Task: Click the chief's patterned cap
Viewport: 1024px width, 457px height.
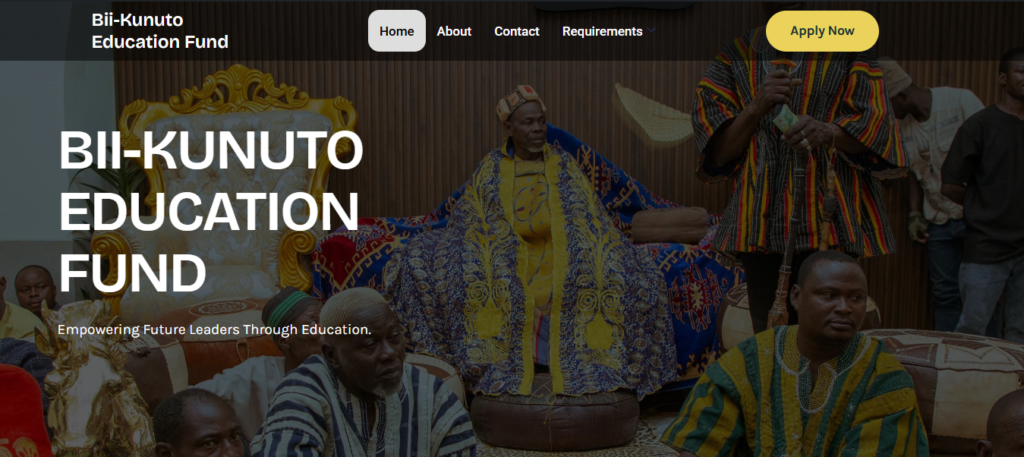Action: pos(520,101)
